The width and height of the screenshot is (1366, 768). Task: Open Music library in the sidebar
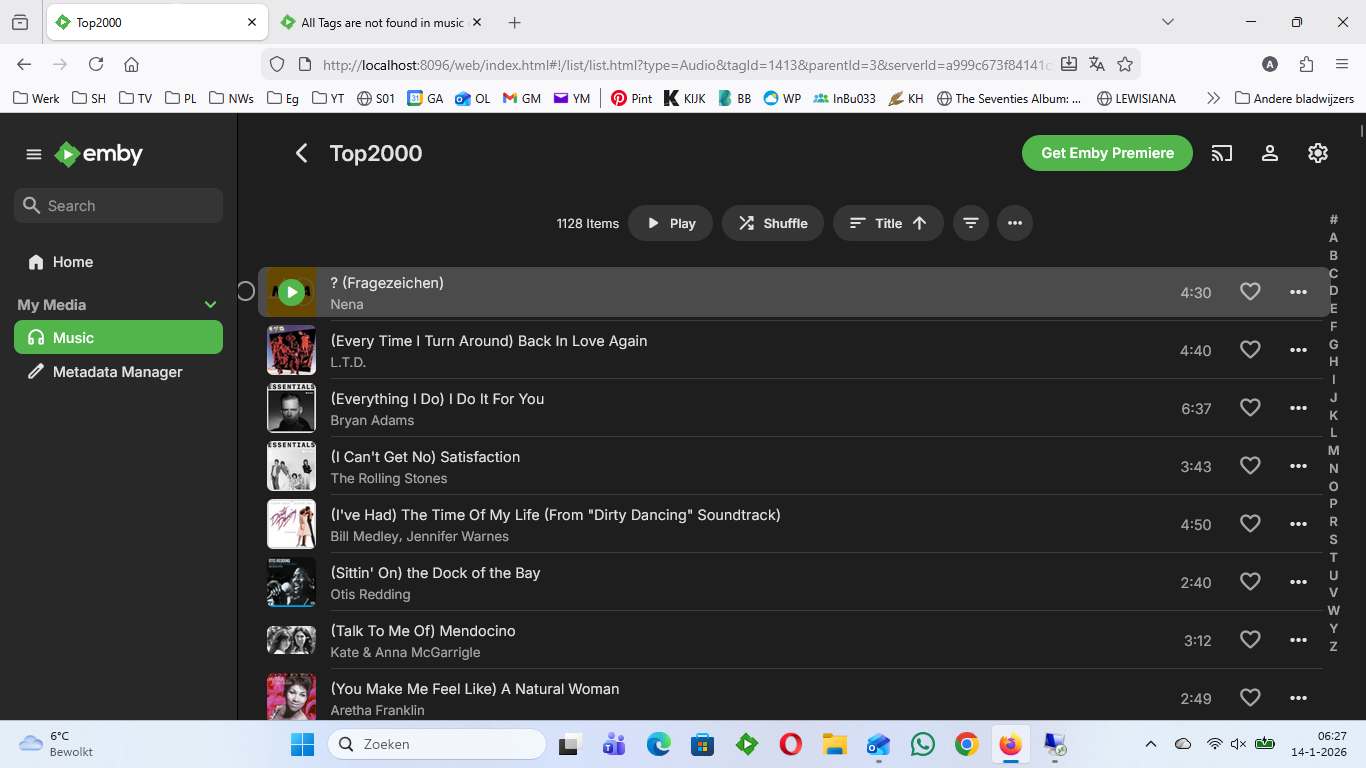(118, 338)
